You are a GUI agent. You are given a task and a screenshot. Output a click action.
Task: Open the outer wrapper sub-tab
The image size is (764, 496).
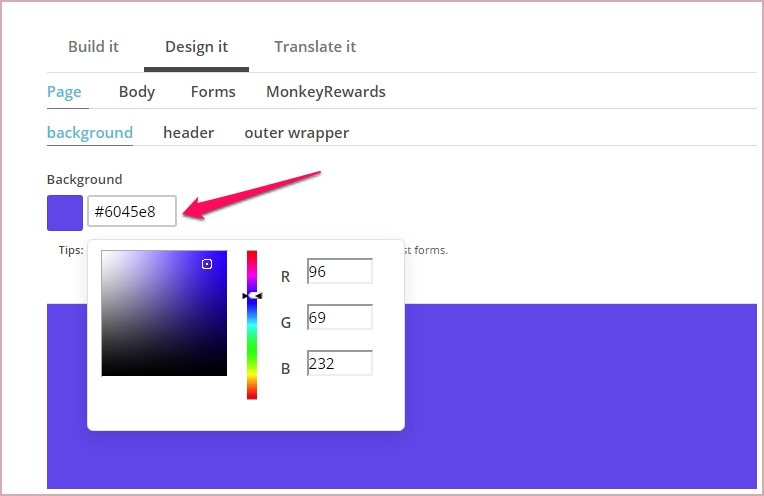[x=296, y=133]
